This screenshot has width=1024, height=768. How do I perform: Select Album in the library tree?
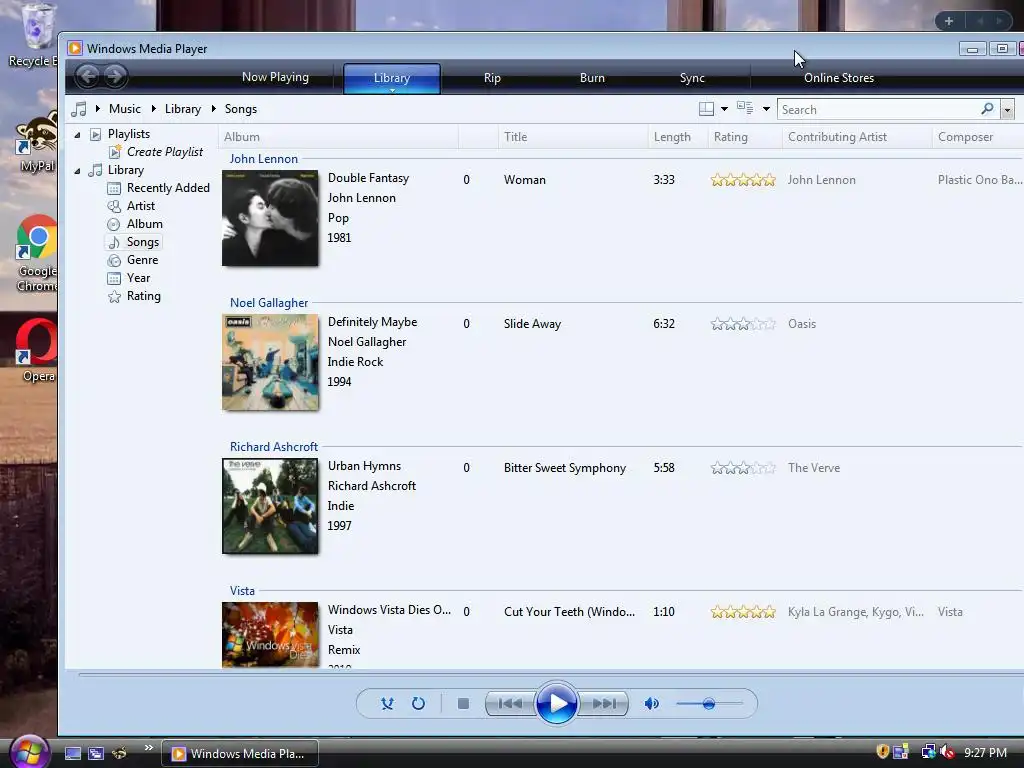pyautogui.click(x=144, y=224)
